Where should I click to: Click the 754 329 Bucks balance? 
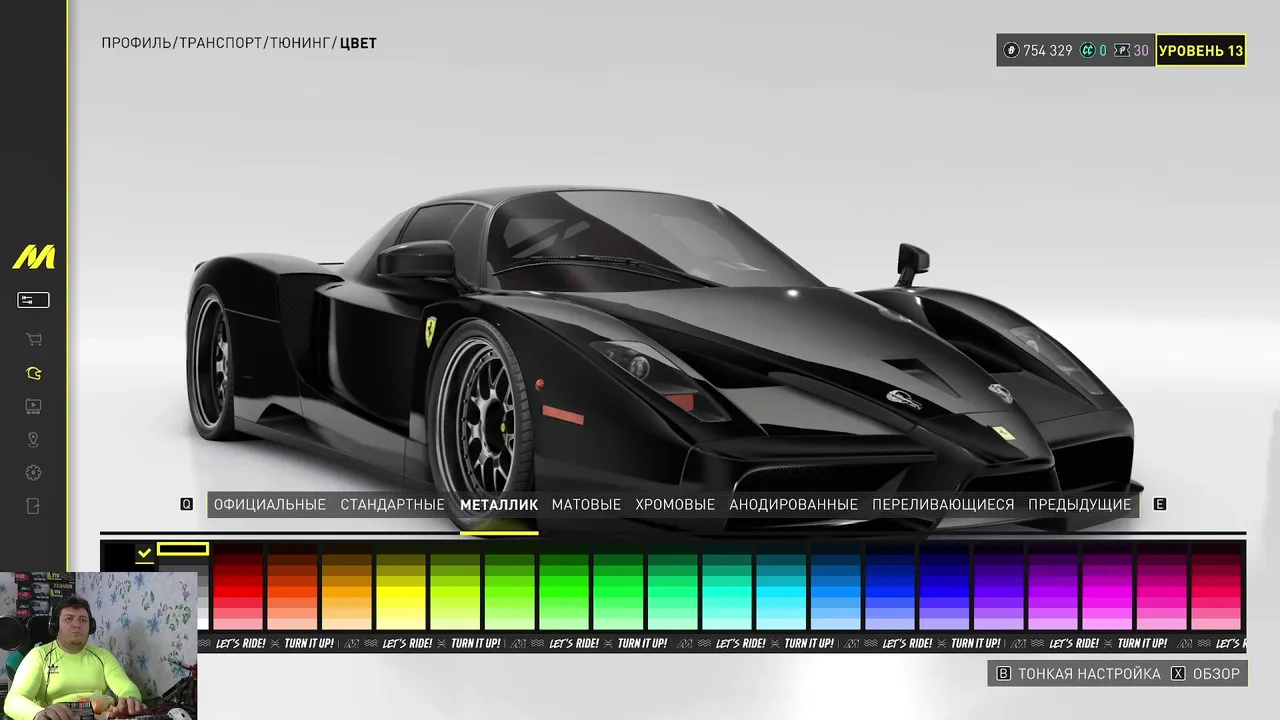point(1047,51)
